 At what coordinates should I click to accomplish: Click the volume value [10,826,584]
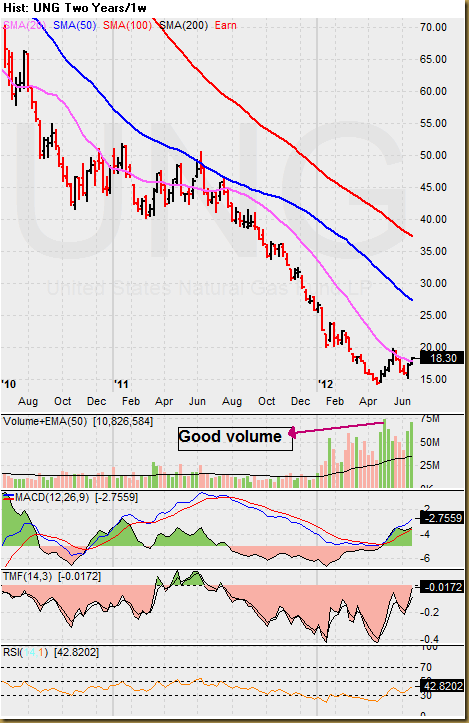(x=123, y=421)
